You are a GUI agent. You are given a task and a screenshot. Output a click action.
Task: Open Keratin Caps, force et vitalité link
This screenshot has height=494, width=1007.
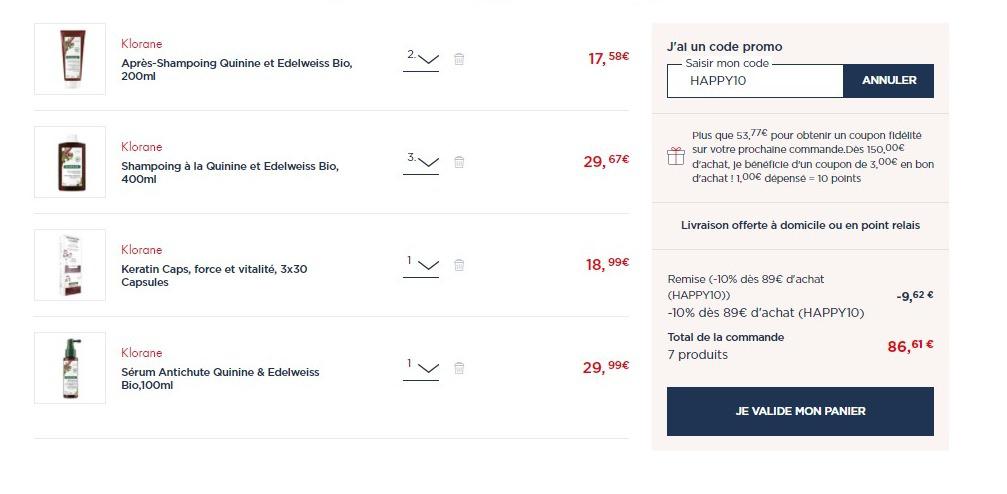215,276
